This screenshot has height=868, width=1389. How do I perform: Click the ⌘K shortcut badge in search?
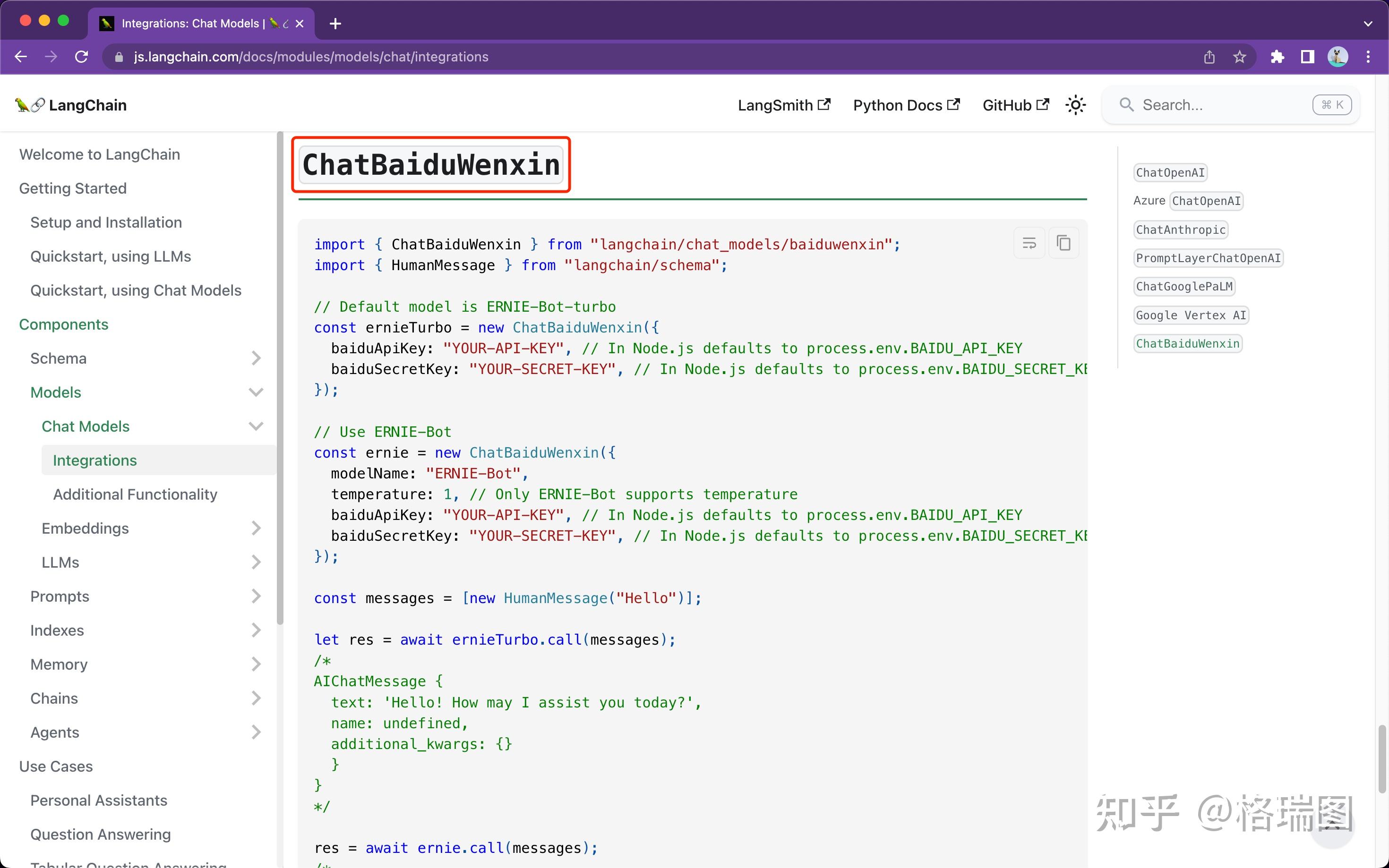tap(1332, 105)
